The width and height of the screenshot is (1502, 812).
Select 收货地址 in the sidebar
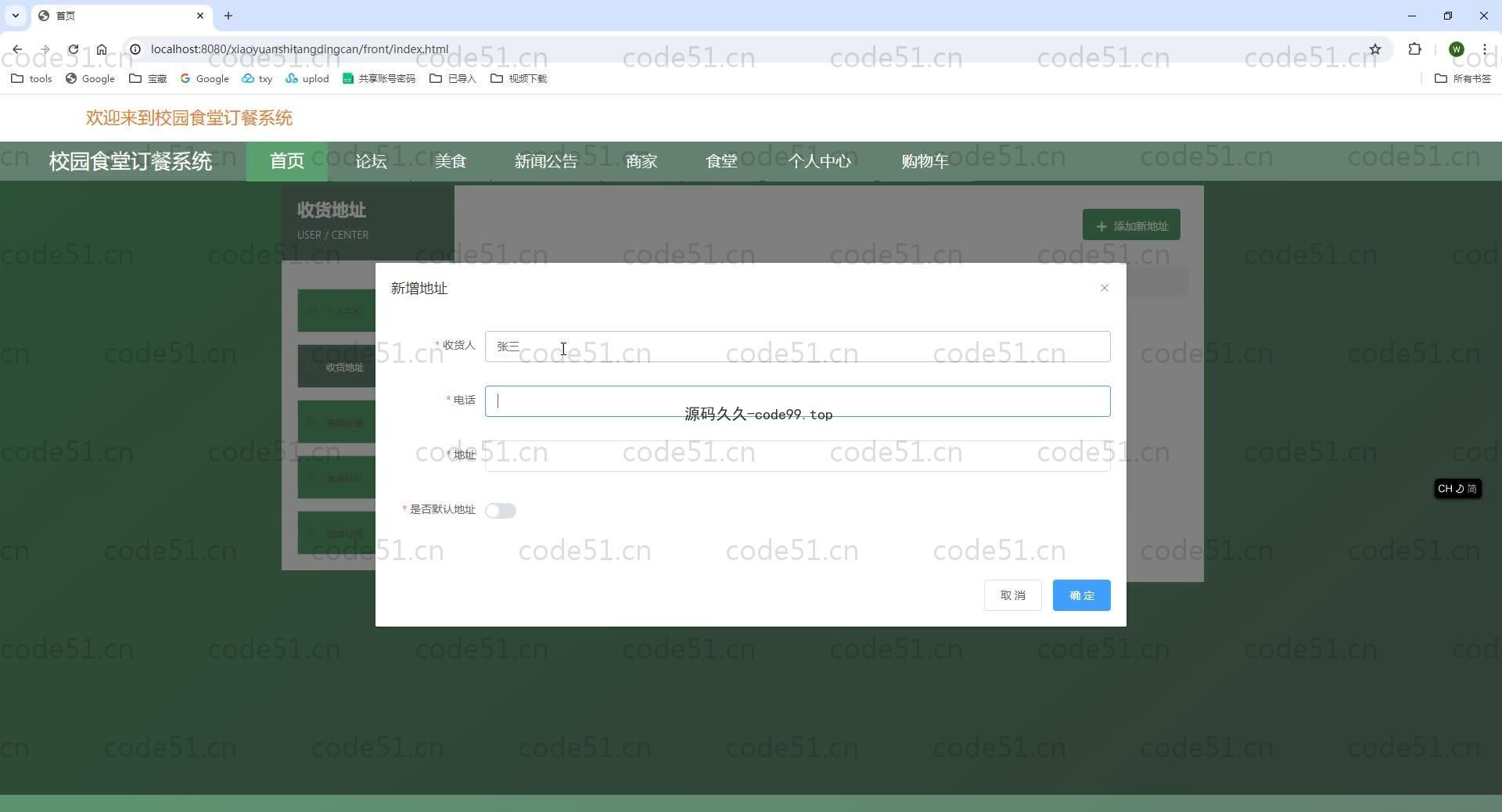336,366
